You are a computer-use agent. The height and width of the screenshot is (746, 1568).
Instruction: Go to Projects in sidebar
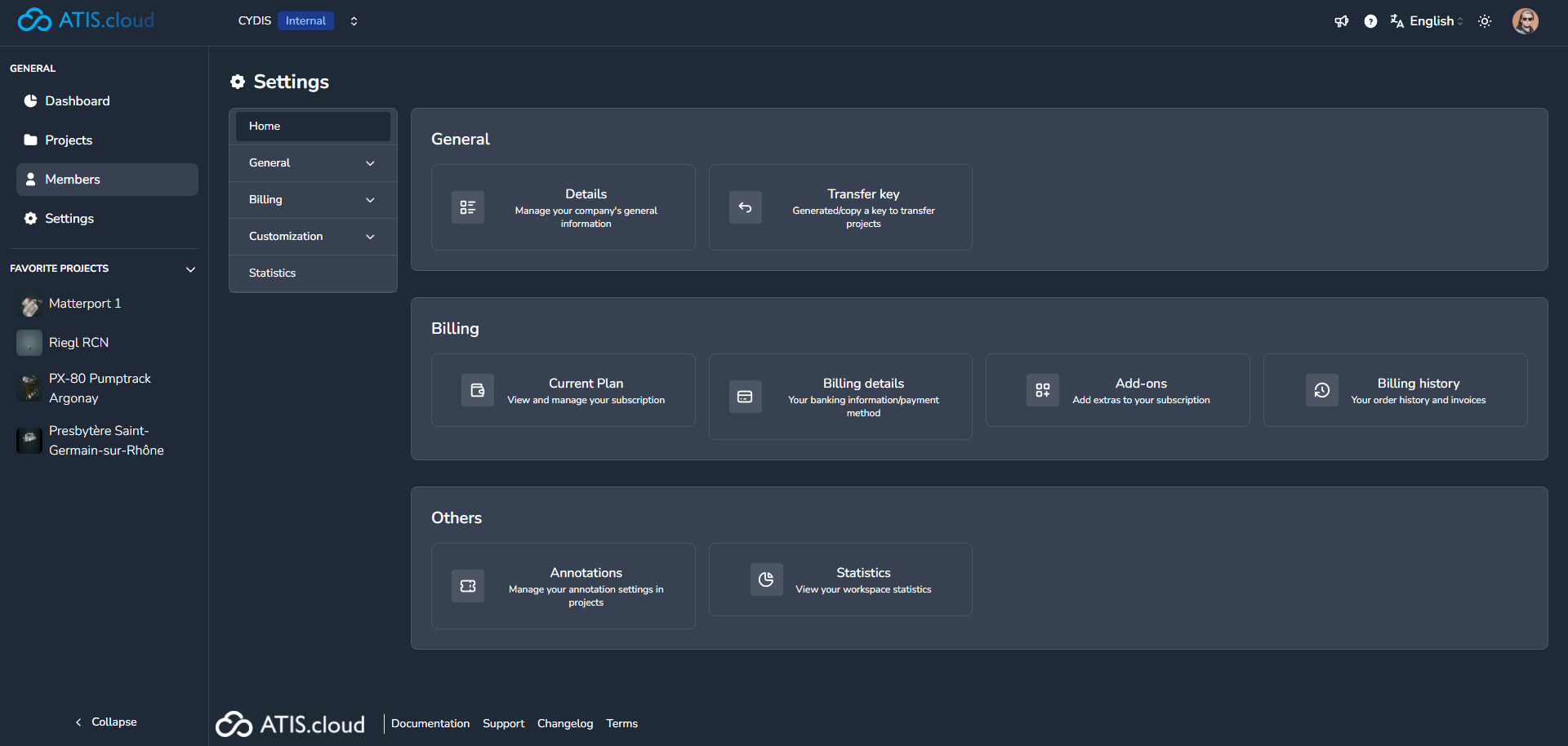point(107,140)
